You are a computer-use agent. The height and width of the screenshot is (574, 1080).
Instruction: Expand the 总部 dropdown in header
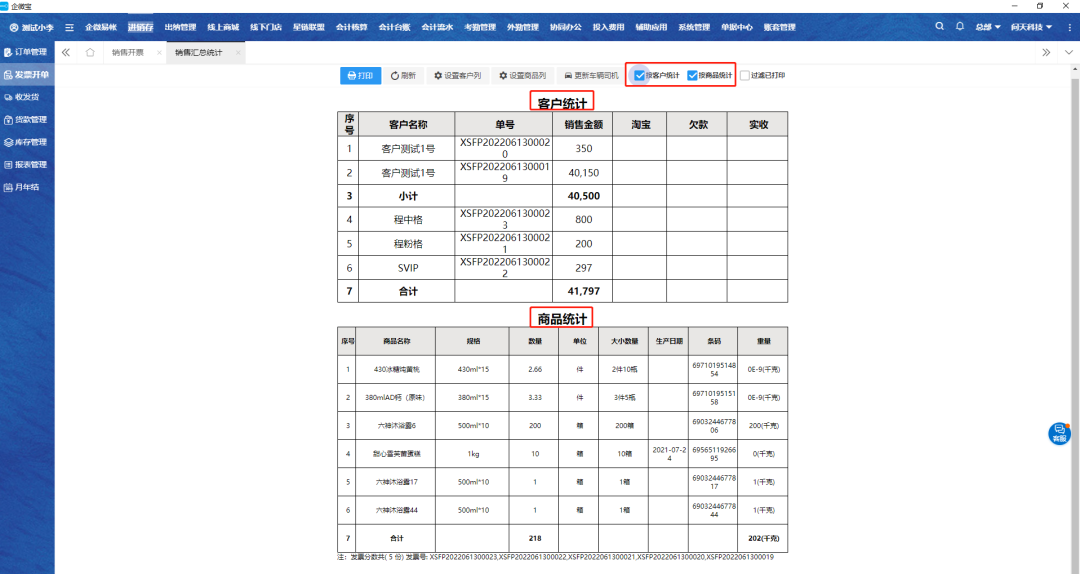pos(988,27)
